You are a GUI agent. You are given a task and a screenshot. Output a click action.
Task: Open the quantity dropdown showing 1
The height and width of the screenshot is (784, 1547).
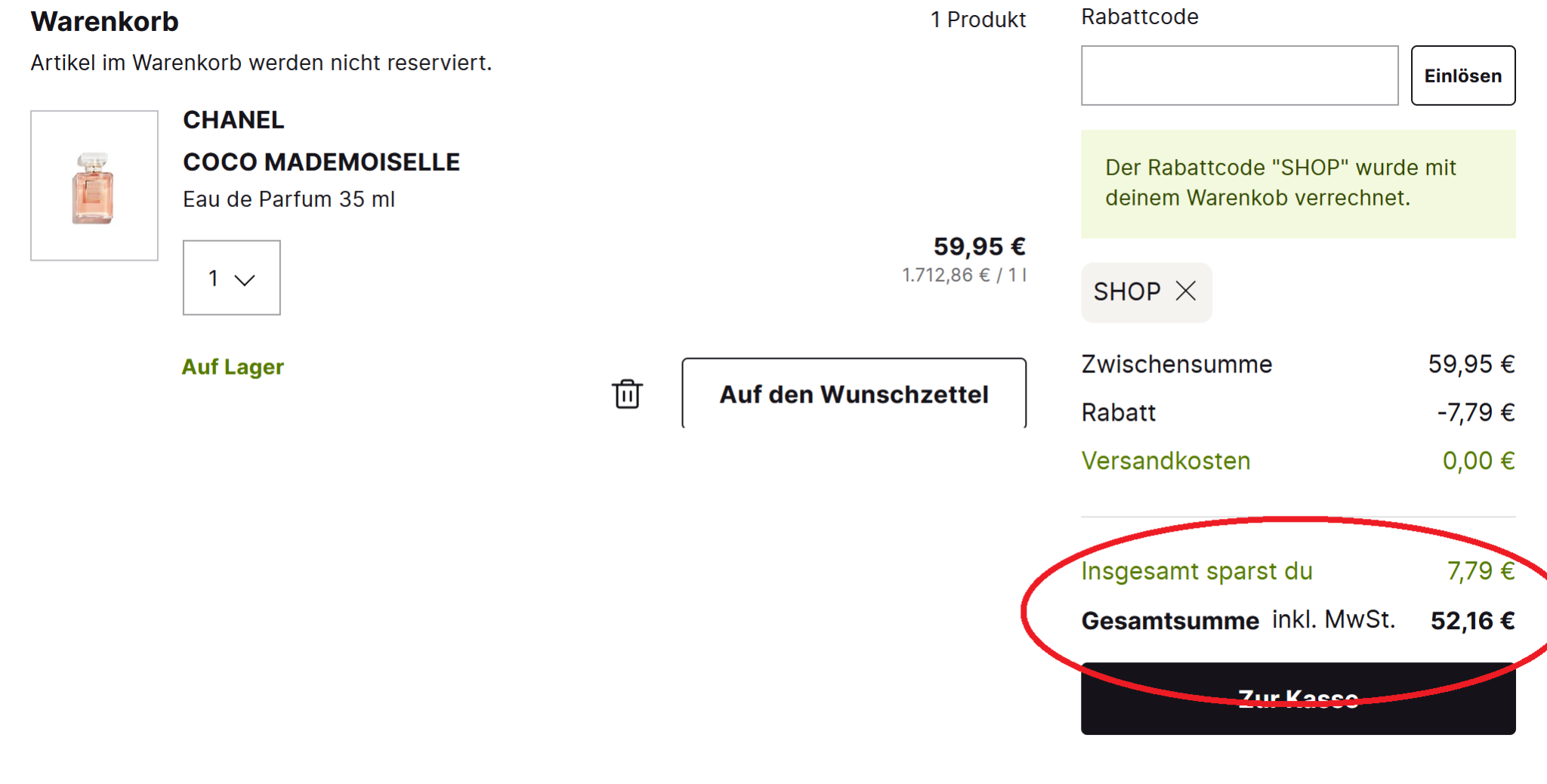(231, 278)
